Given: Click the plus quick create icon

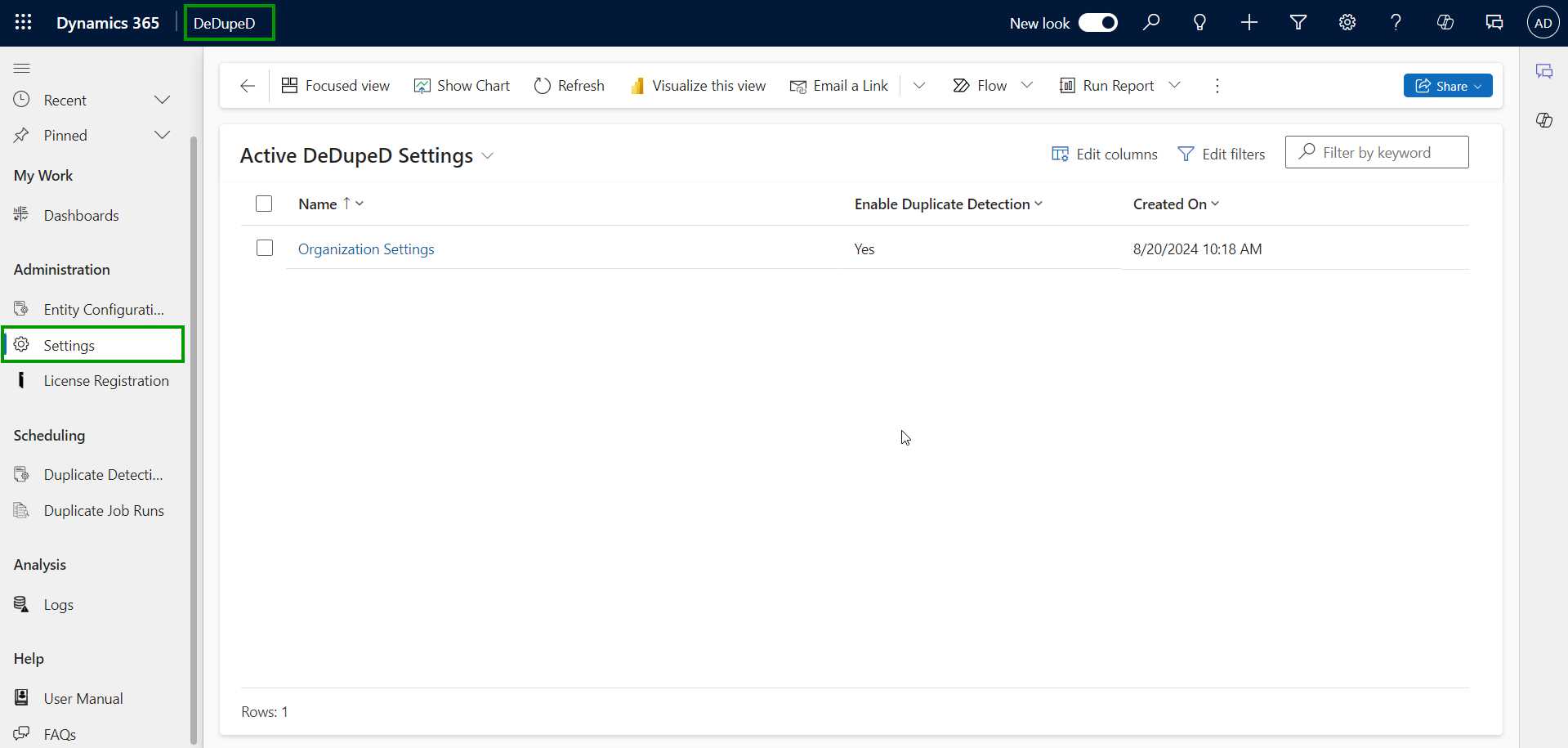Looking at the screenshot, I should pyautogui.click(x=1249, y=23).
